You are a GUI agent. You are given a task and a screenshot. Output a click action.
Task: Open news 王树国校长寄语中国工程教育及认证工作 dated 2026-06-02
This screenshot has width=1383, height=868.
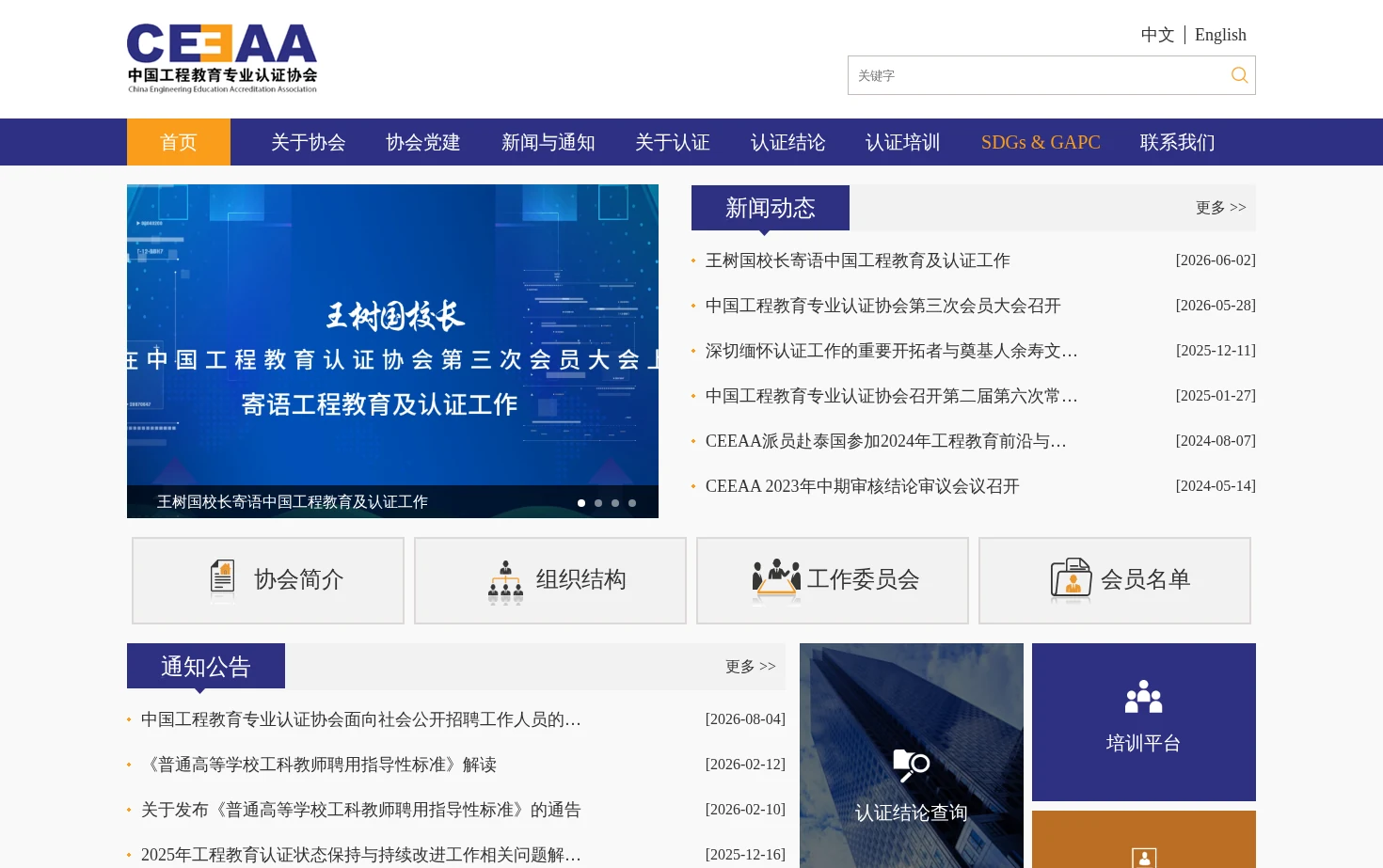coord(858,260)
